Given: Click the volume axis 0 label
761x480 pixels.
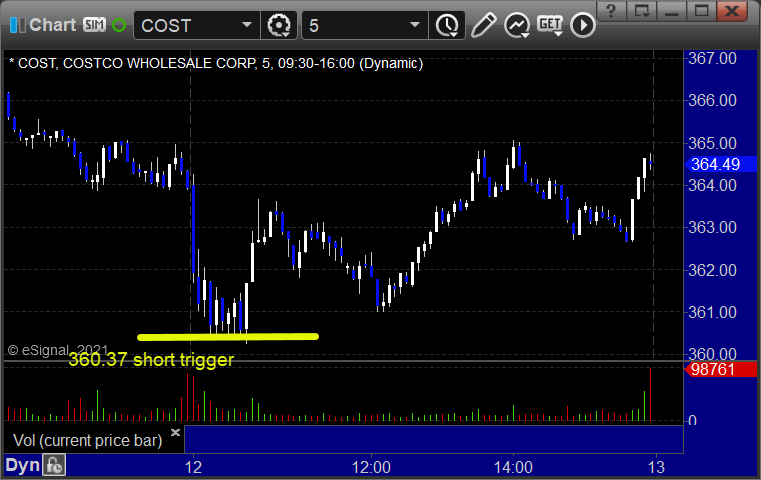Looking at the screenshot, I should click(693, 420).
